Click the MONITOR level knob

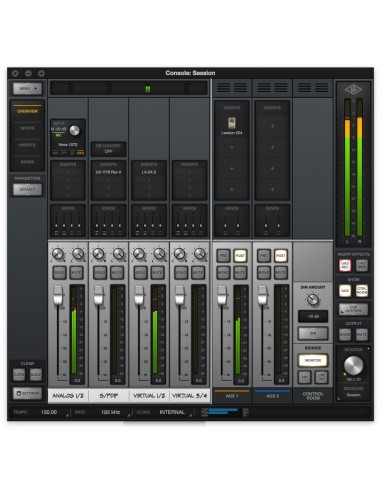tap(353, 365)
